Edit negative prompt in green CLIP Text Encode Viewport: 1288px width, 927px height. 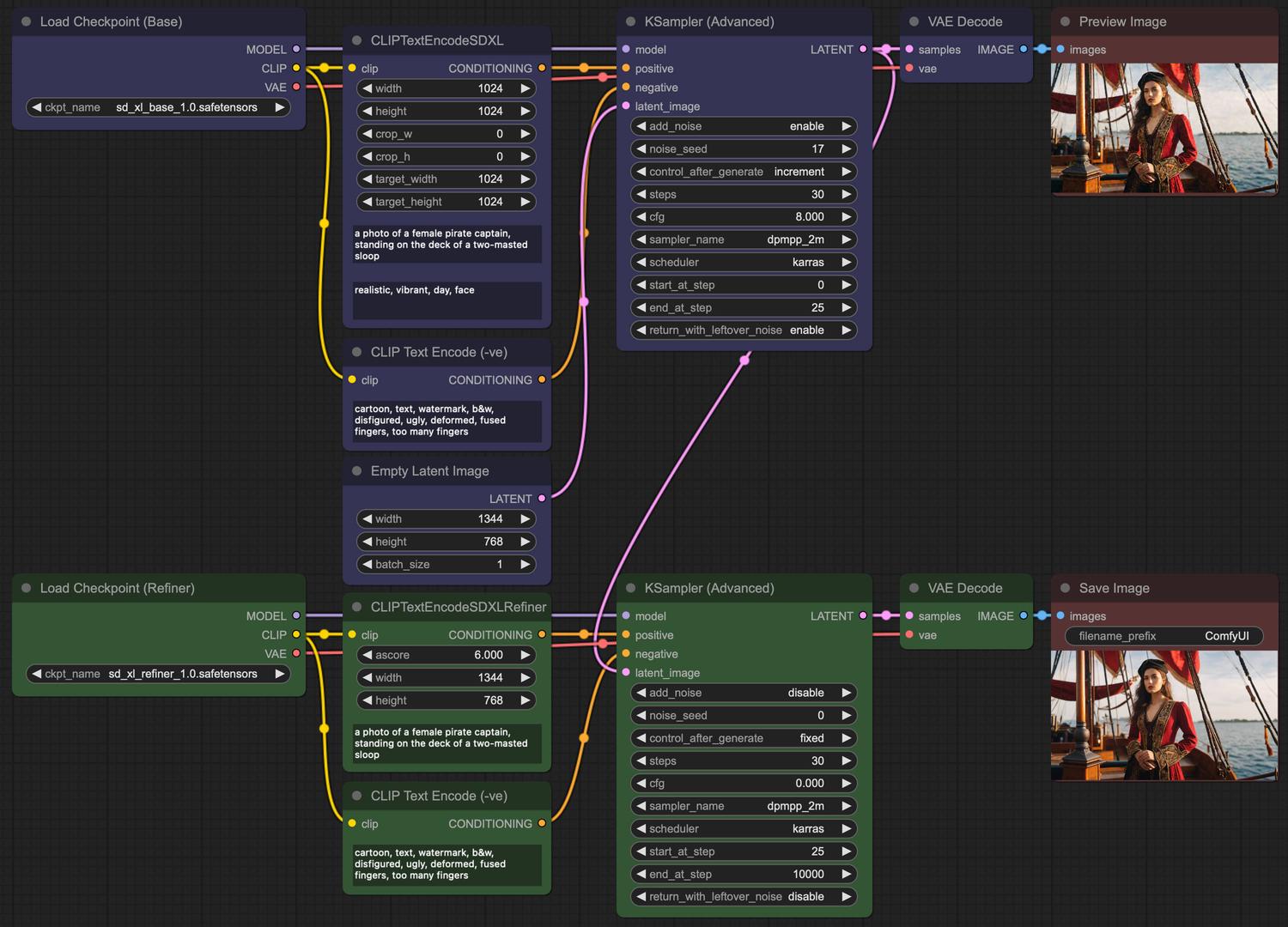click(x=447, y=864)
